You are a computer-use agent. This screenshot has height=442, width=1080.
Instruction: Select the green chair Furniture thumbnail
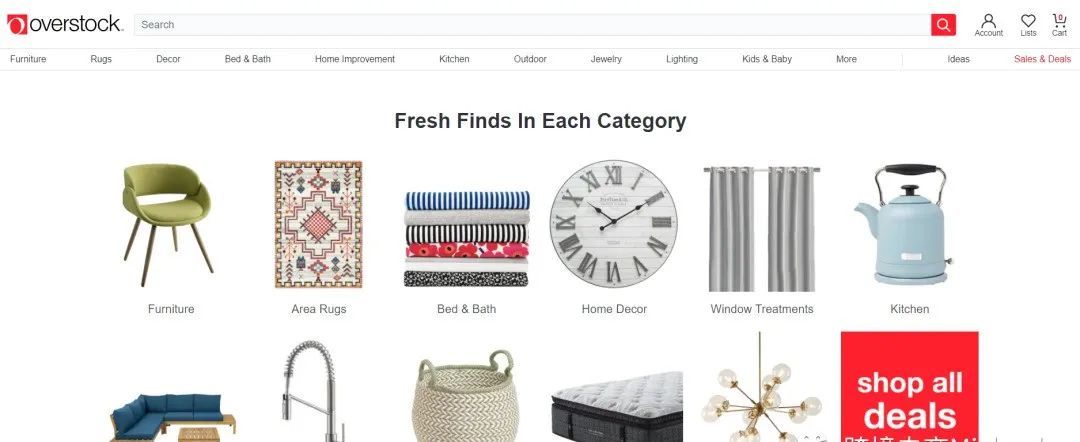click(169, 224)
